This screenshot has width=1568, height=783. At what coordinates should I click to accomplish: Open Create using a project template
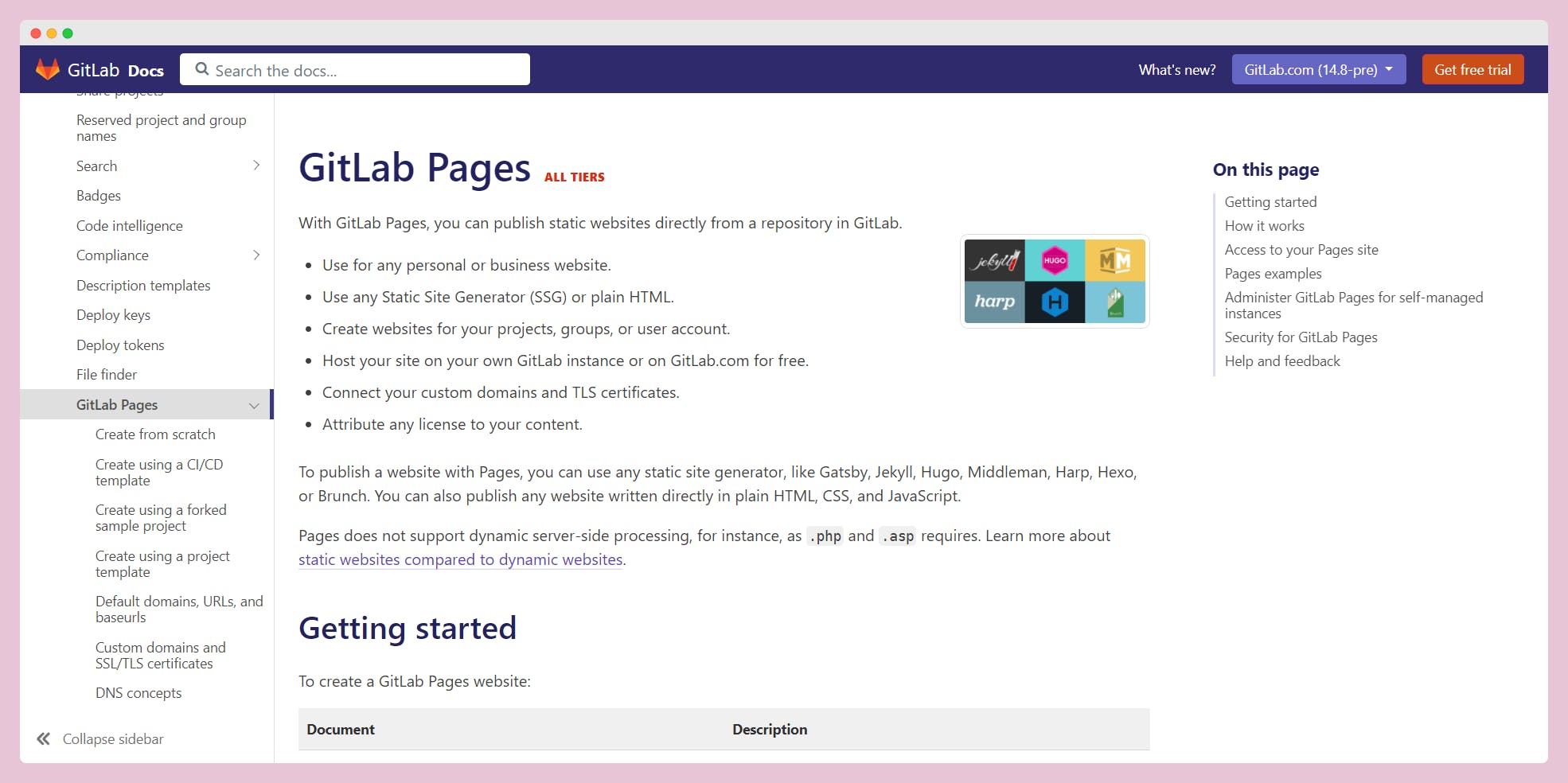pyautogui.click(x=162, y=564)
